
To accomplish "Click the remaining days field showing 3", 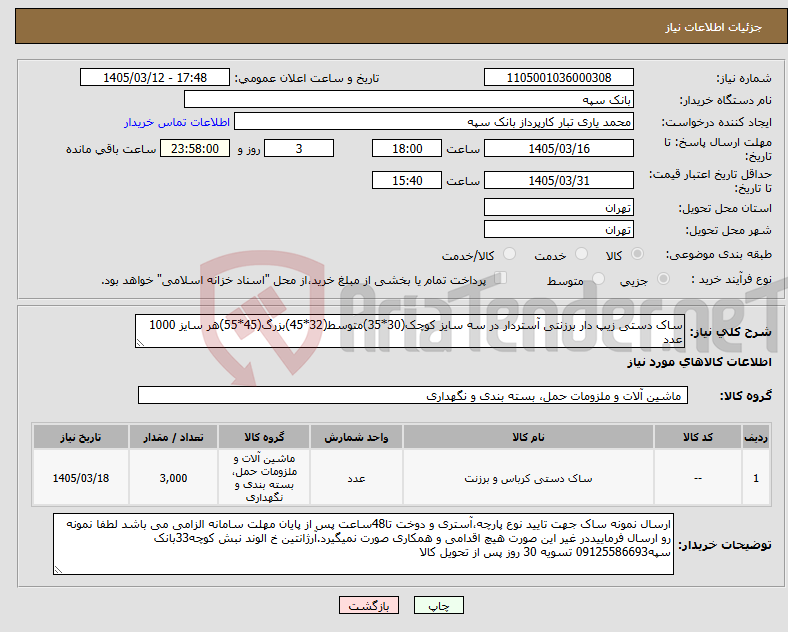I will [x=299, y=148].
